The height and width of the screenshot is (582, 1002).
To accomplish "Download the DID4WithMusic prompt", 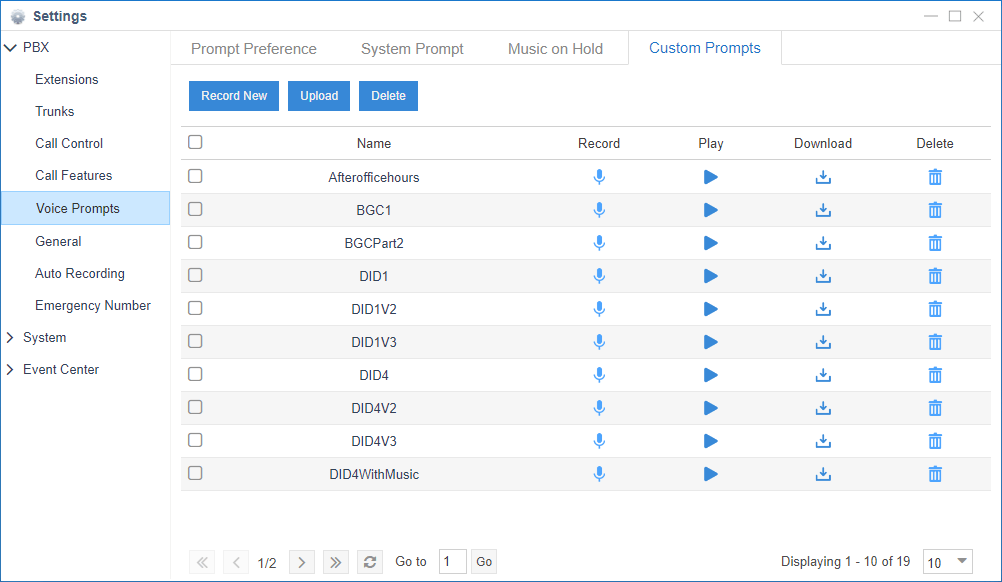I will pos(823,474).
